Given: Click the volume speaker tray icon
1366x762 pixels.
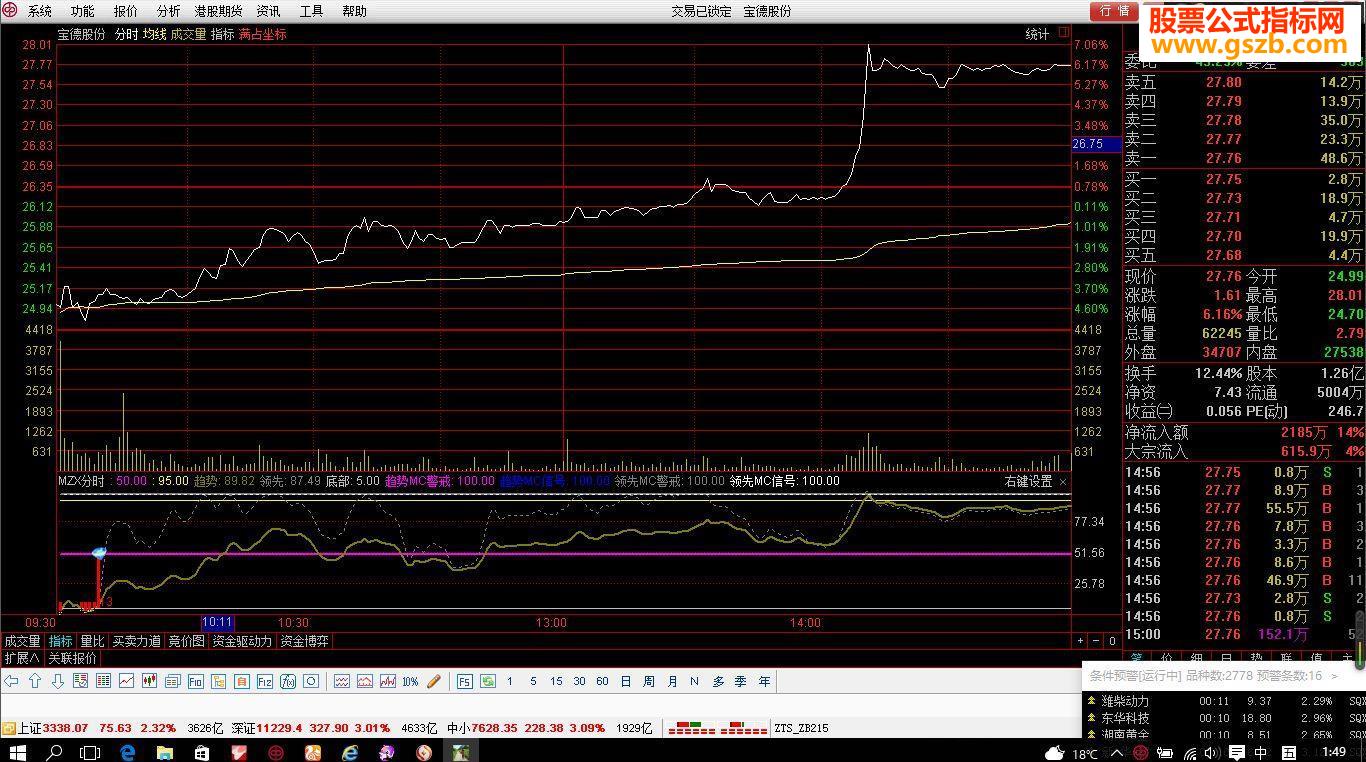Looking at the screenshot, I should click(1213, 752).
